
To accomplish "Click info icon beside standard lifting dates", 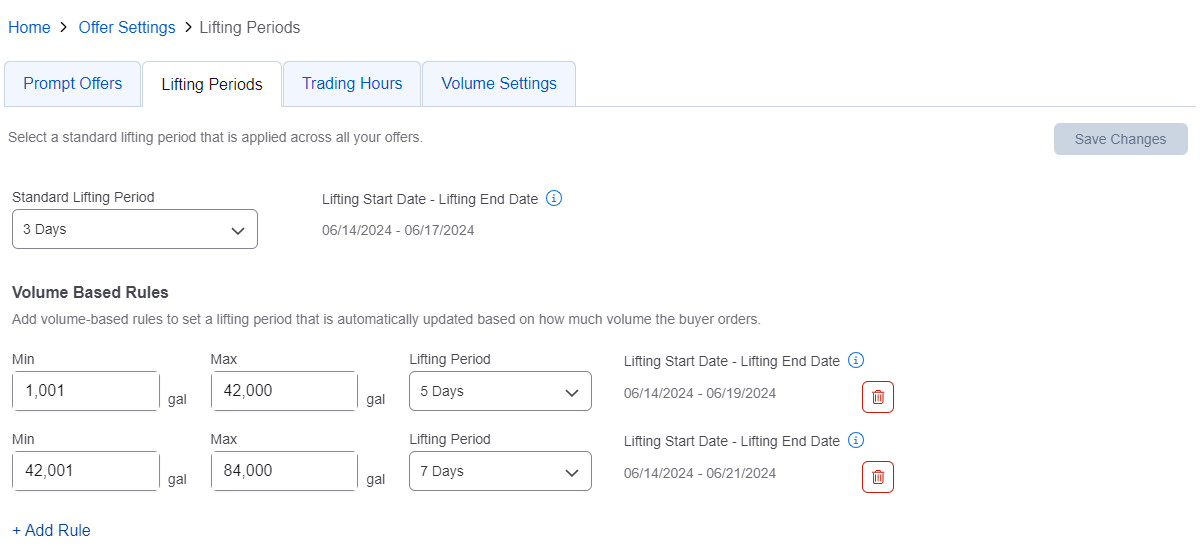I will 554,198.
